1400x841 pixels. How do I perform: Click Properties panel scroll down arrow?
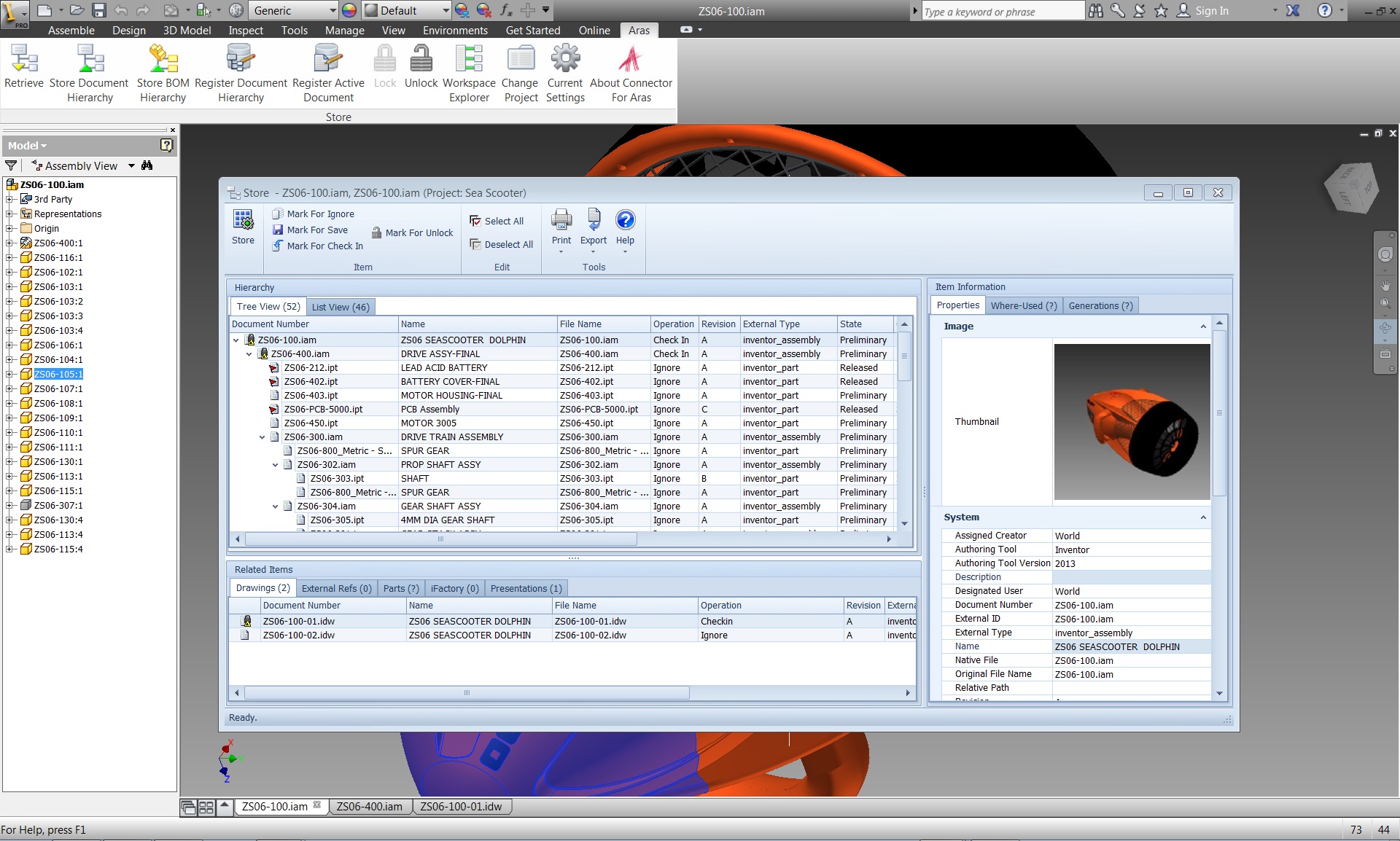1219,693
